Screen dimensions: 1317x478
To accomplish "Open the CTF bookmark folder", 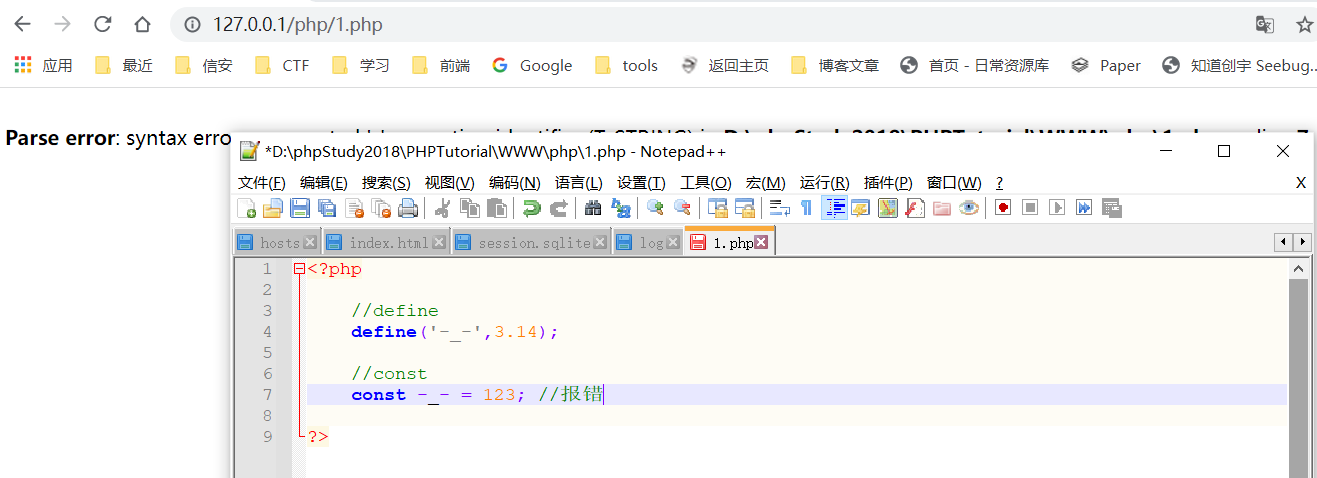I will tap(282, 65).
